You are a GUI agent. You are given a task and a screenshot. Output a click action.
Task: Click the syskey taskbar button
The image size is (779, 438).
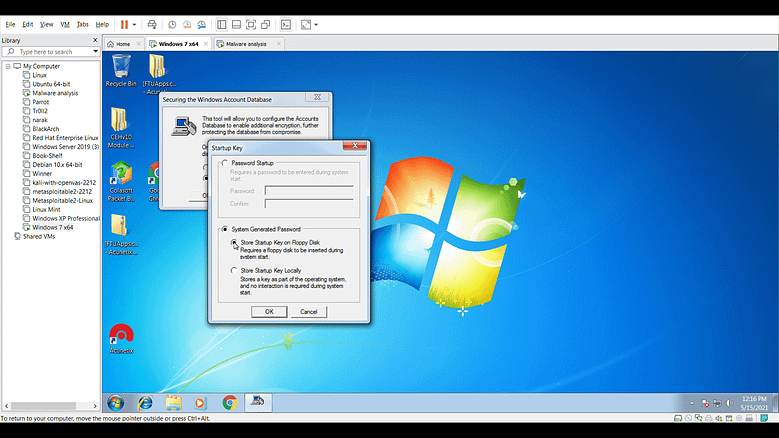(258, 402)
